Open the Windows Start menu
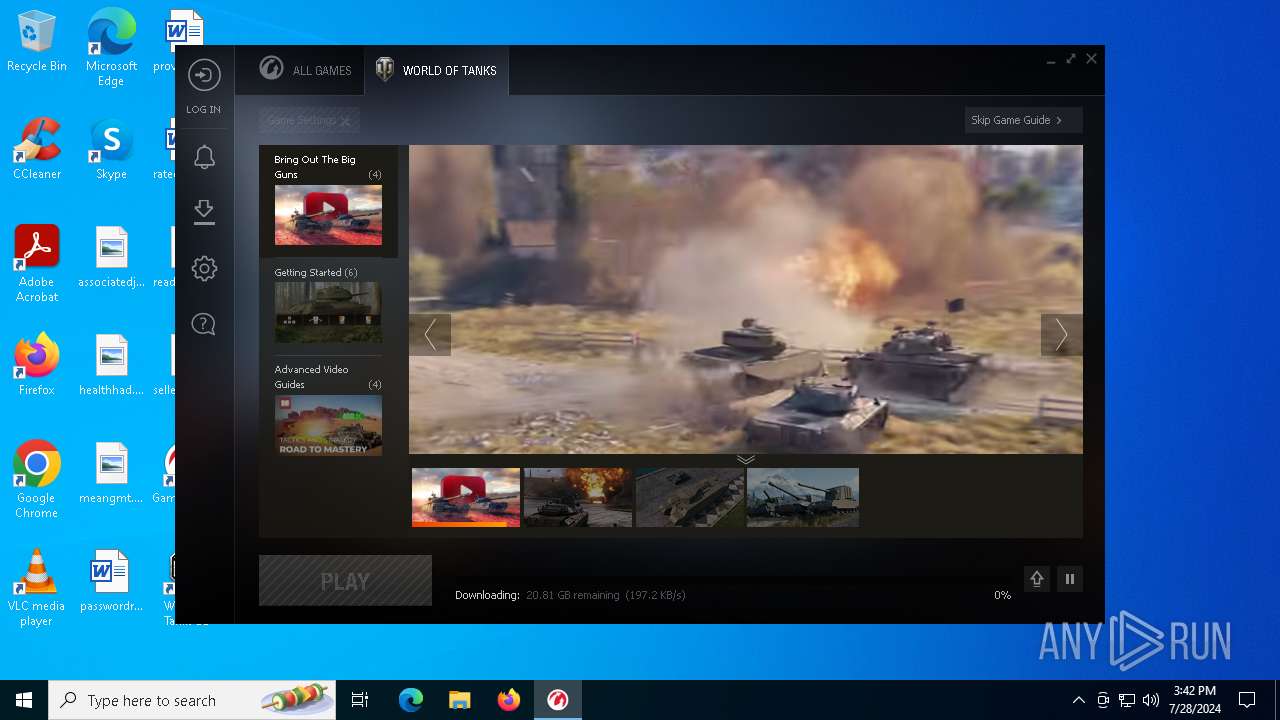 tap(24, 700)
